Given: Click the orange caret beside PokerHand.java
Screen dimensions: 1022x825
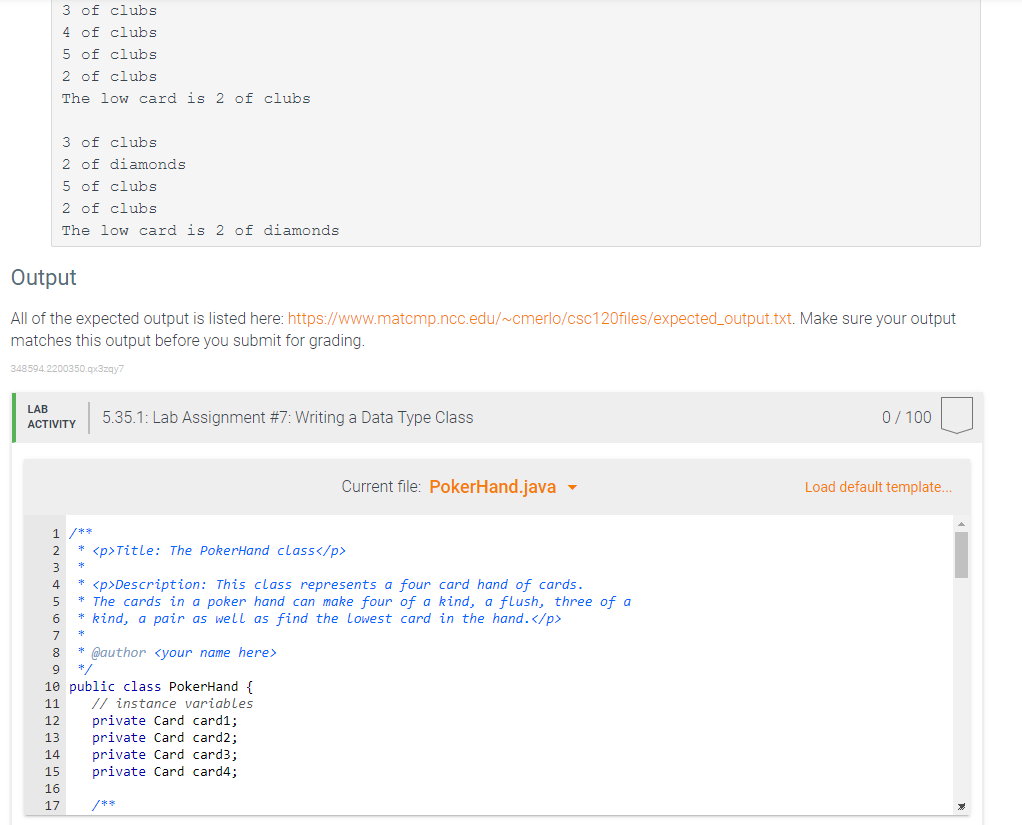Looking at the screenshot, I should coord(571,487).
